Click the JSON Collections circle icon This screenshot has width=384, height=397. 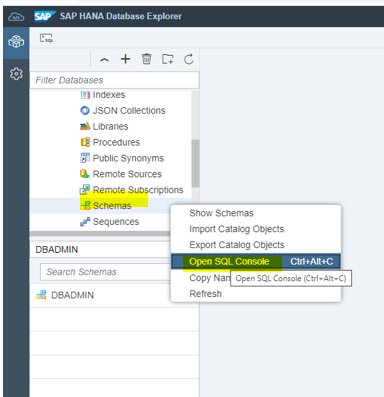coord(85,110)
